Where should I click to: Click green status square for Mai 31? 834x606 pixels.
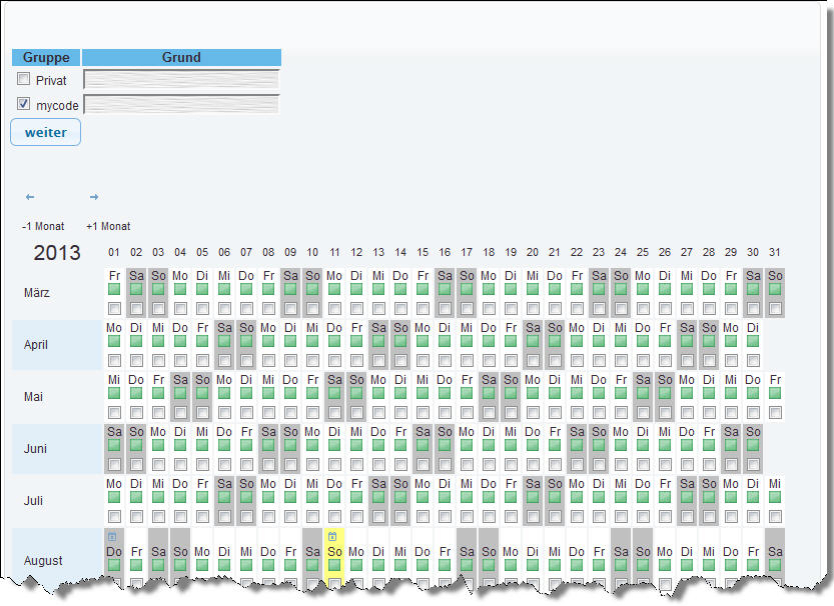pos(774,393)
